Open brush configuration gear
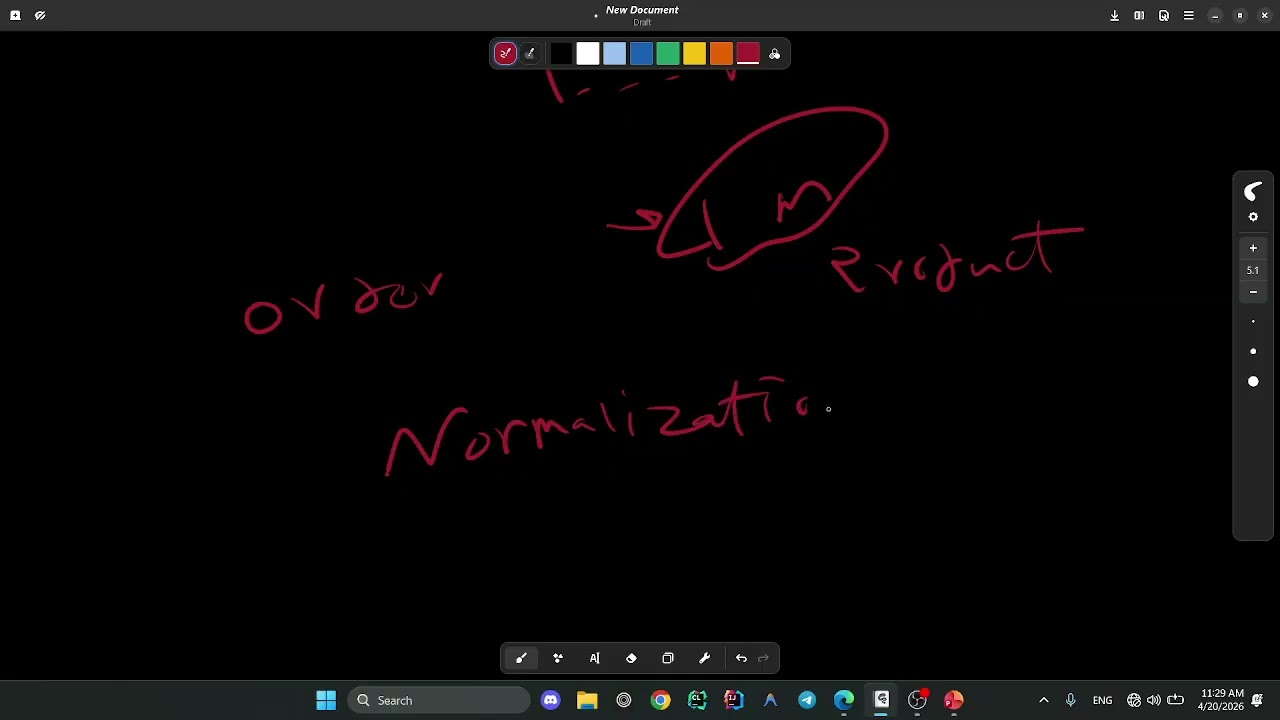The height and width of the screenshot is (720, 1280). point(1253,217)
